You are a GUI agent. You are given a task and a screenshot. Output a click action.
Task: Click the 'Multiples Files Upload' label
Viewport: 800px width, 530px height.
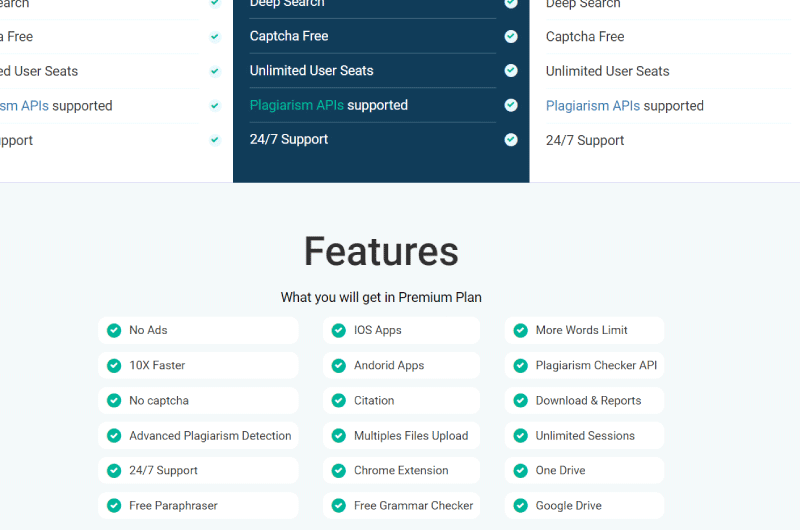[x=411, y=436]
